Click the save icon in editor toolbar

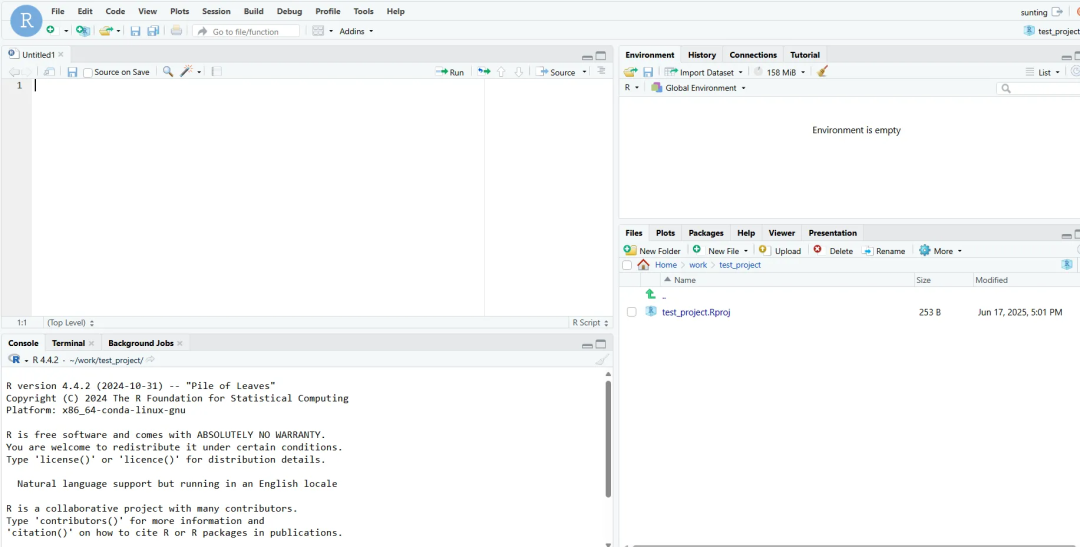(x=72, y=72)
